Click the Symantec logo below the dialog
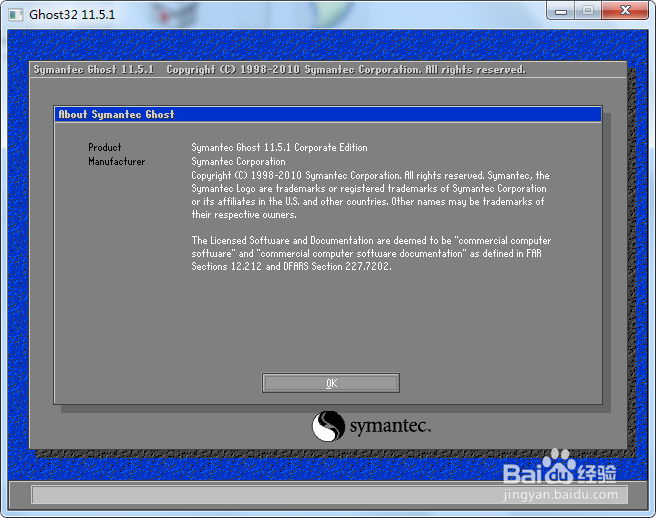The width and height of the screenshot is (656, 518). 371,426
